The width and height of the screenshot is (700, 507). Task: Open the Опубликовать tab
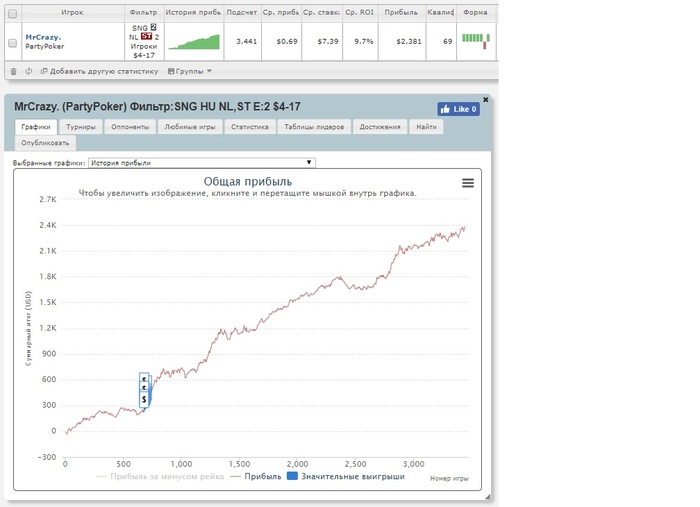[45, 143]
